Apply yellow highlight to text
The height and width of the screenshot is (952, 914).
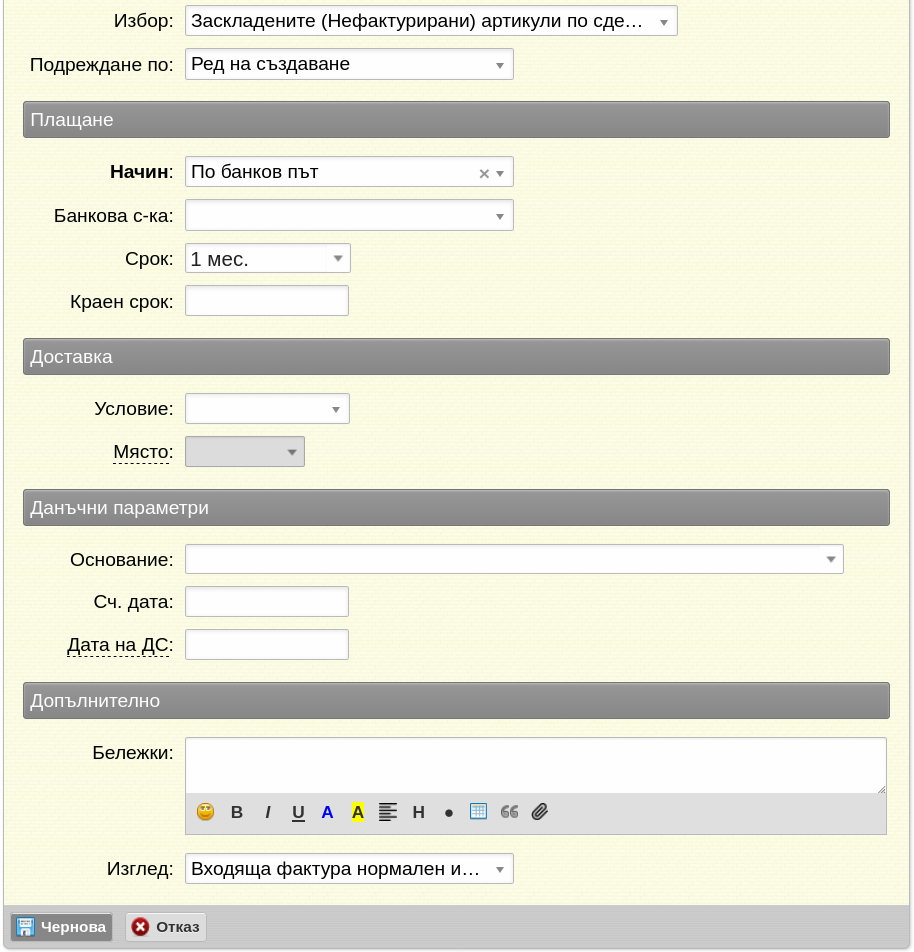point(358,812)
